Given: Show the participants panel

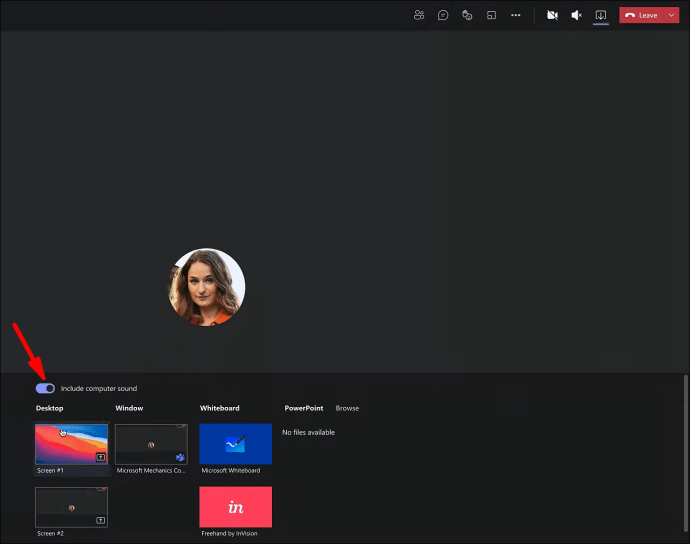Looking at the screenshot, I should (418, 15).
